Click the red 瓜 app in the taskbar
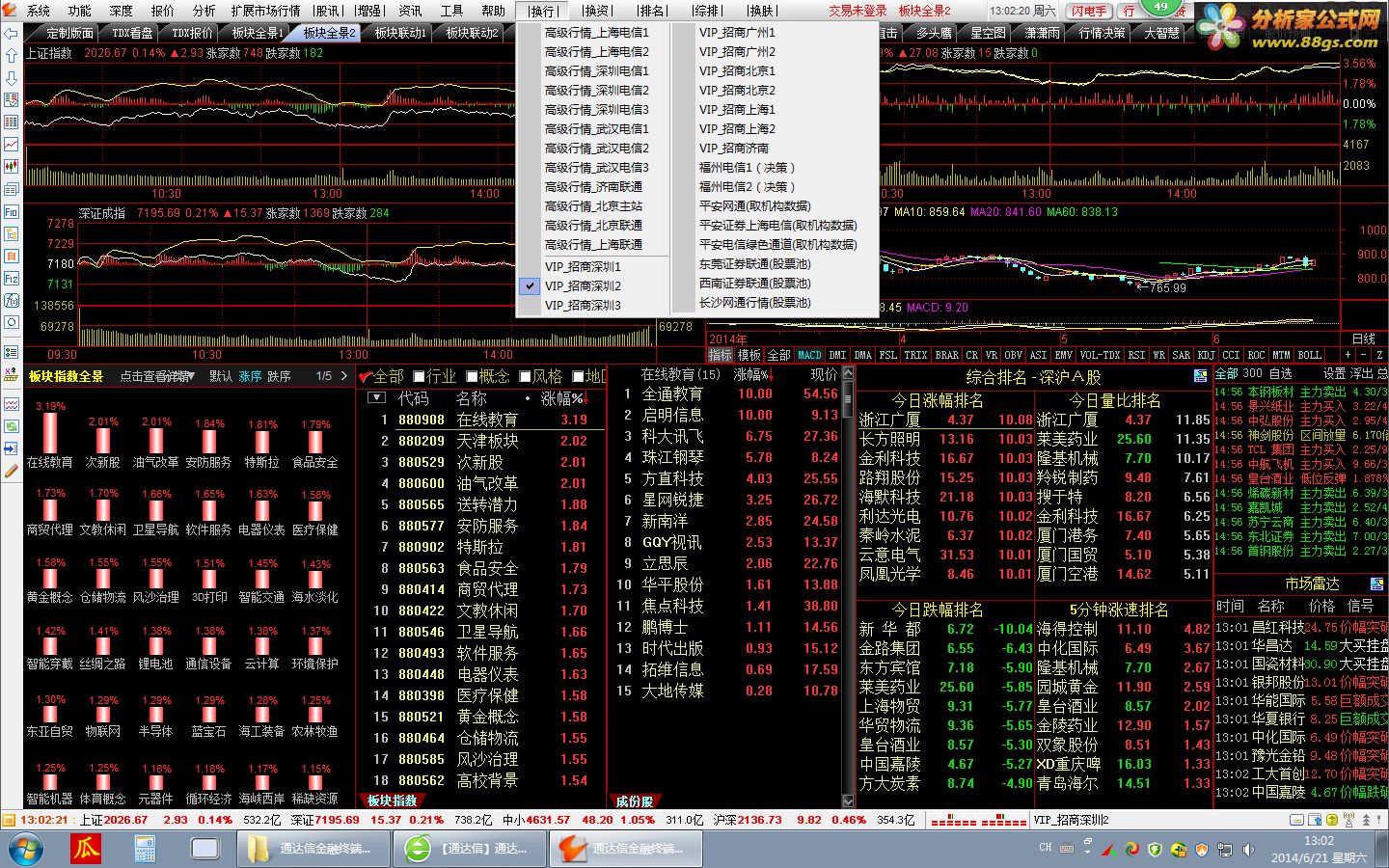The image size is (1389, 868). click(x=86, y=849)
